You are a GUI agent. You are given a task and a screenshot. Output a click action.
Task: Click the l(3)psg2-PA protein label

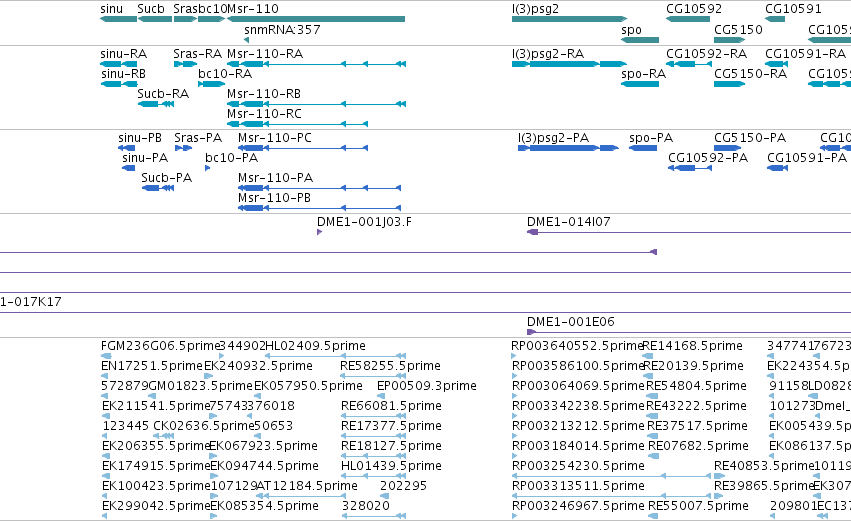point(554,138)
